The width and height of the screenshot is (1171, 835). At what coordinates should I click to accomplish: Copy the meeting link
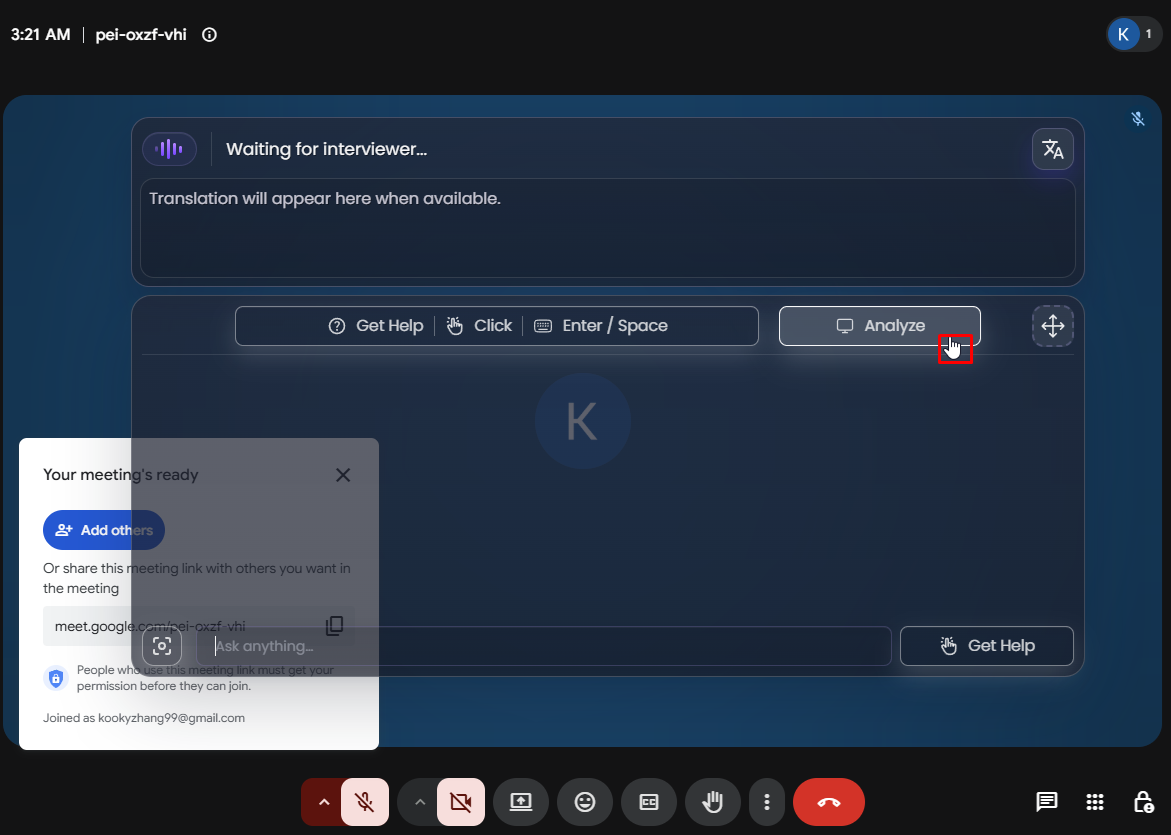tap(335, 626)
